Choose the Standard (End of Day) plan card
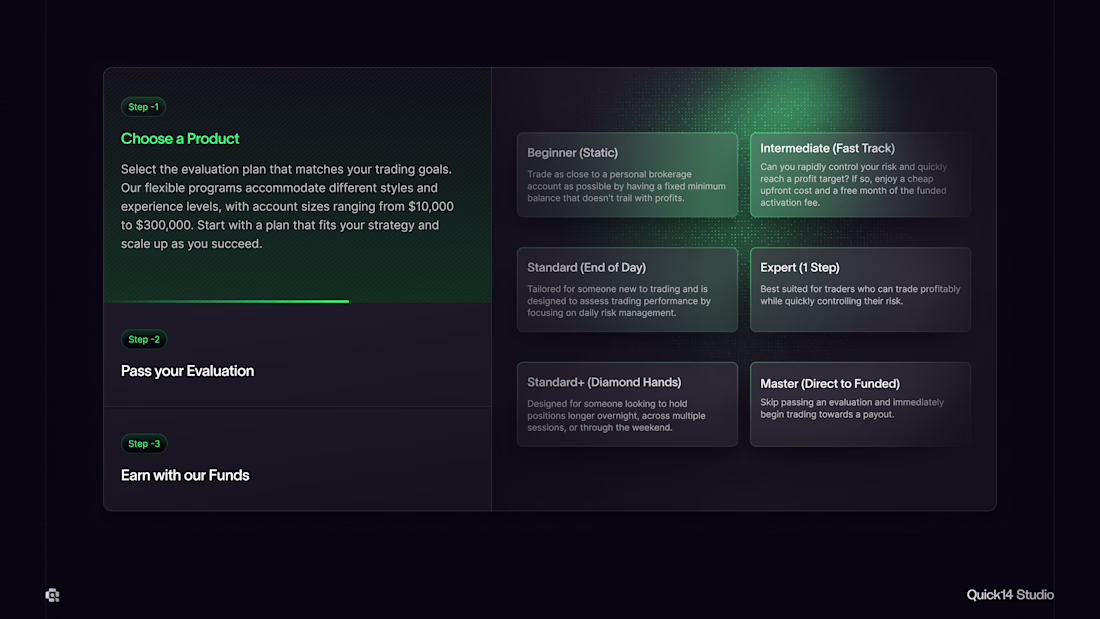1100x619 pixels. (627, 290)
